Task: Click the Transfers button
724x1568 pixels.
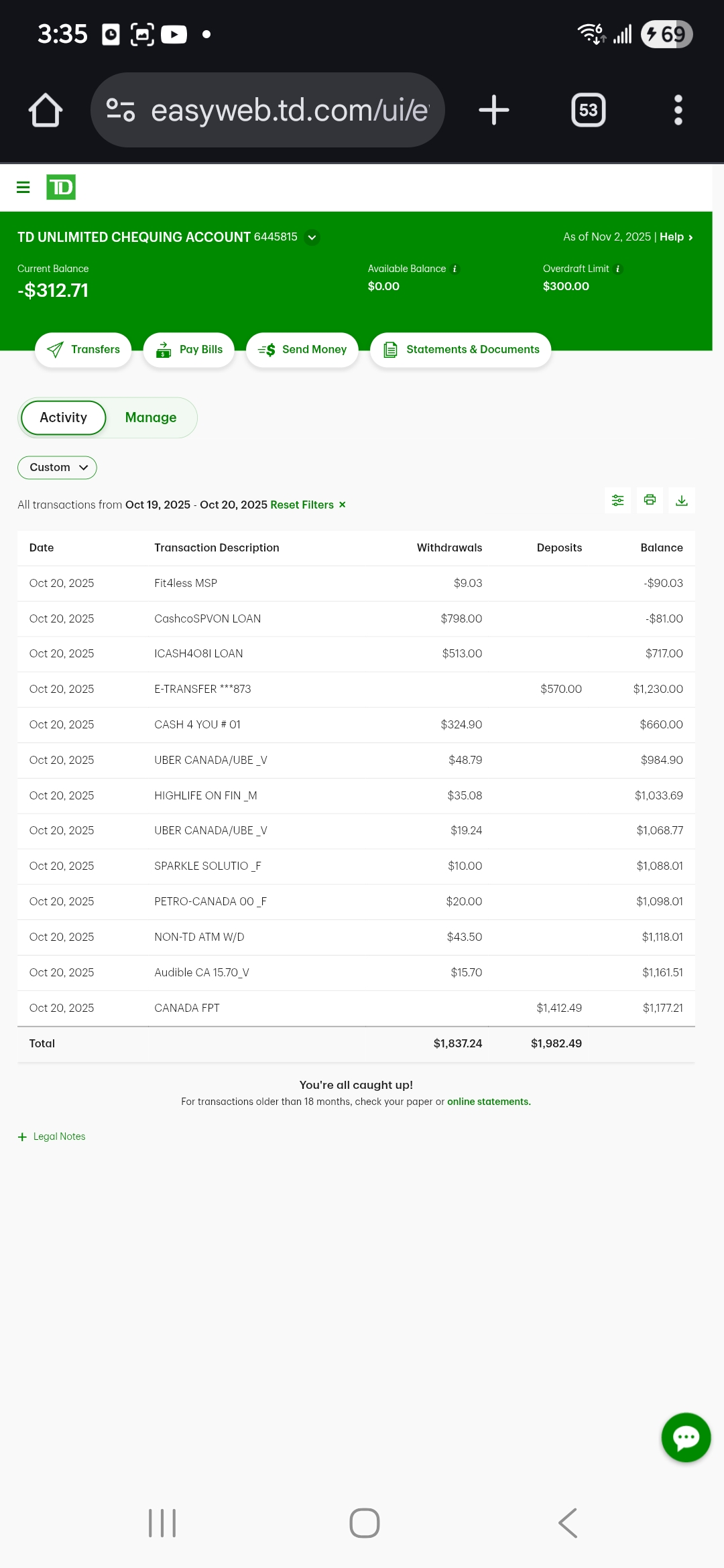Action: pyautogui.click(x=83, y=350)
